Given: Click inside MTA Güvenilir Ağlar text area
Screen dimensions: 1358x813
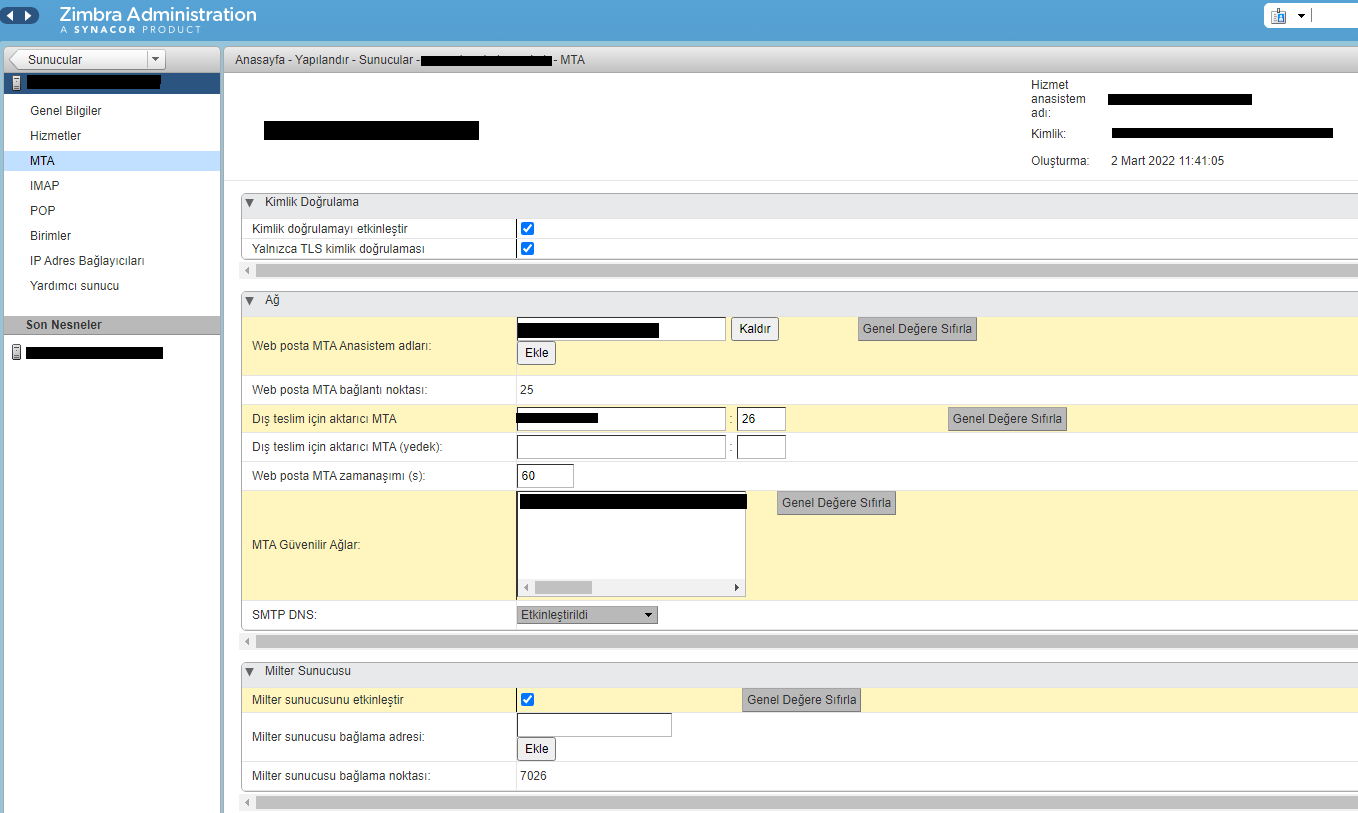Looking at the screenshot, I should [x=631, y=545].
